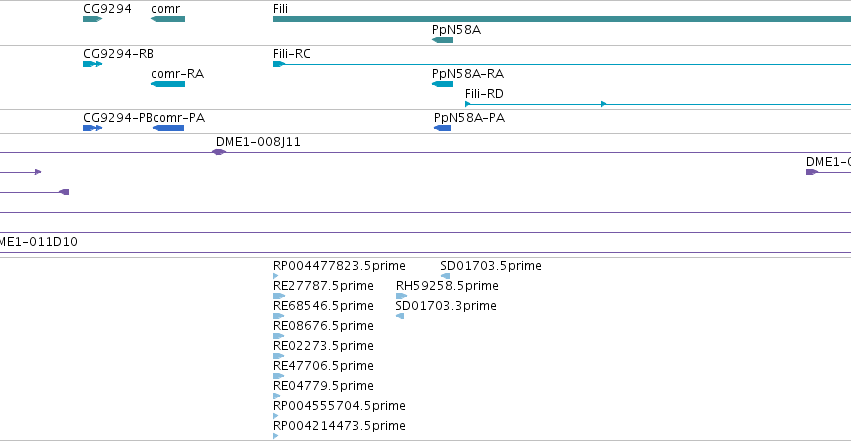Select the RE04779.5prime EST label
Image resolution: width=851 pixels, height=441 pixels.
coord(323,386)
